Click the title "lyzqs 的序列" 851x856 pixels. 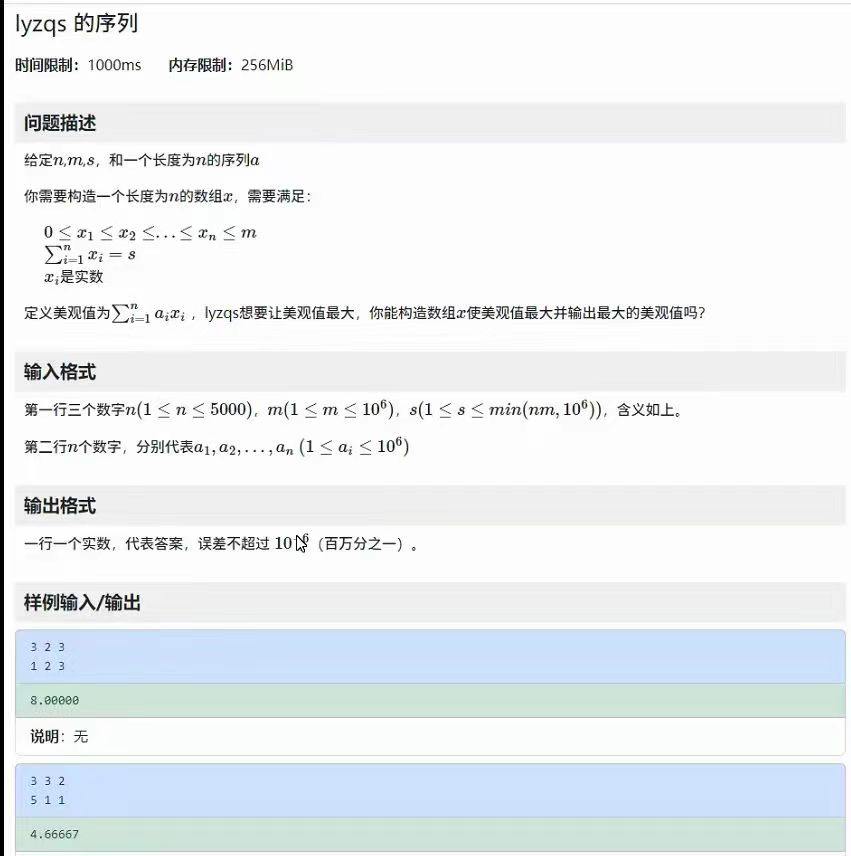(76, 24)
